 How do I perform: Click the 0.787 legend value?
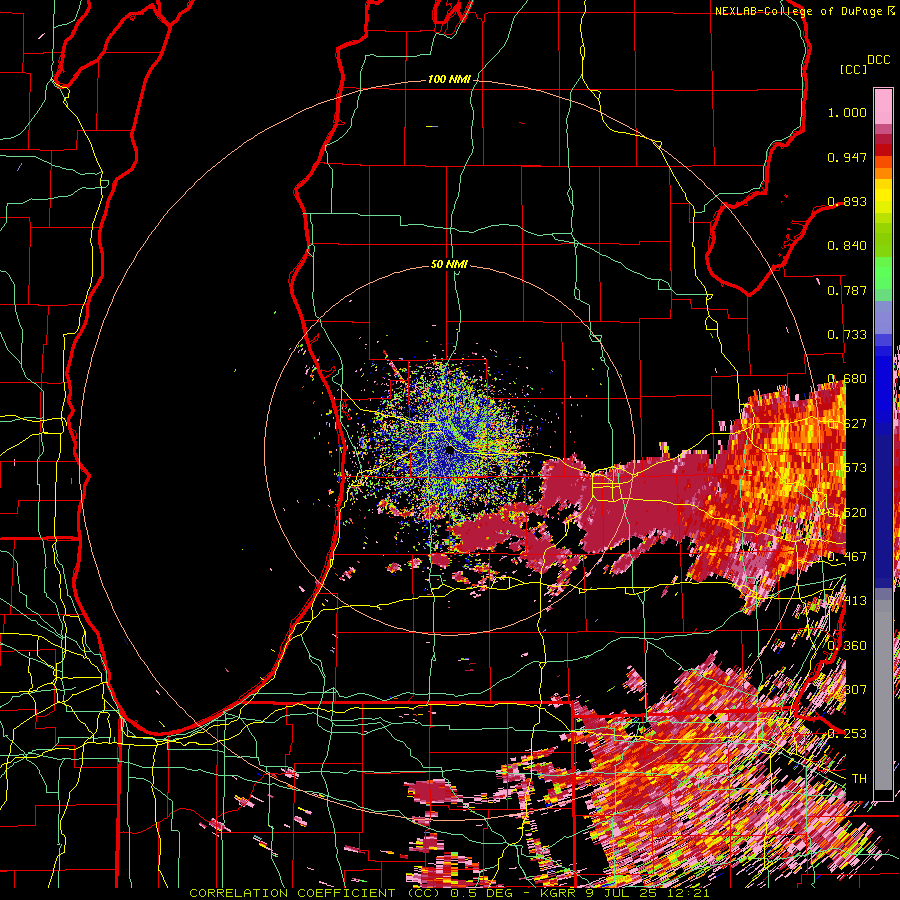click(x=847, y=290)
